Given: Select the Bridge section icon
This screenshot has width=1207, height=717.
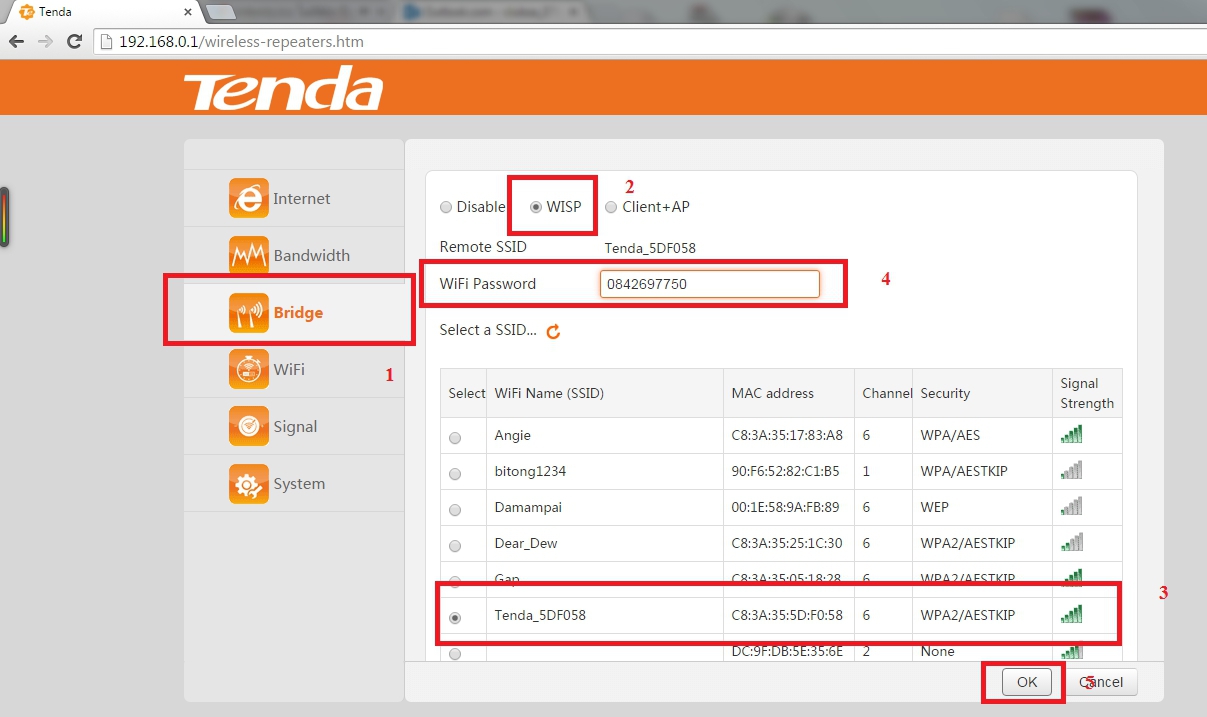Looking at the screenshot, I should point(249,312).
